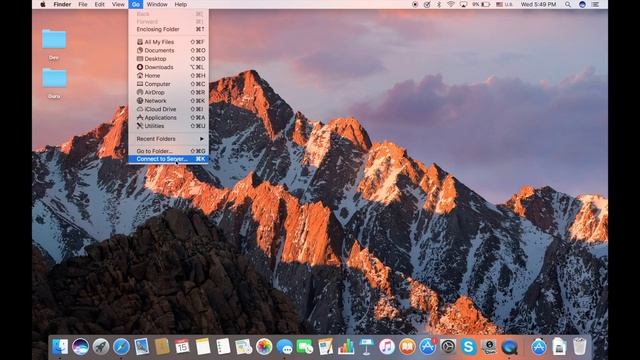Open the Apple menu

pyautogui.click(x=43, y=4)
